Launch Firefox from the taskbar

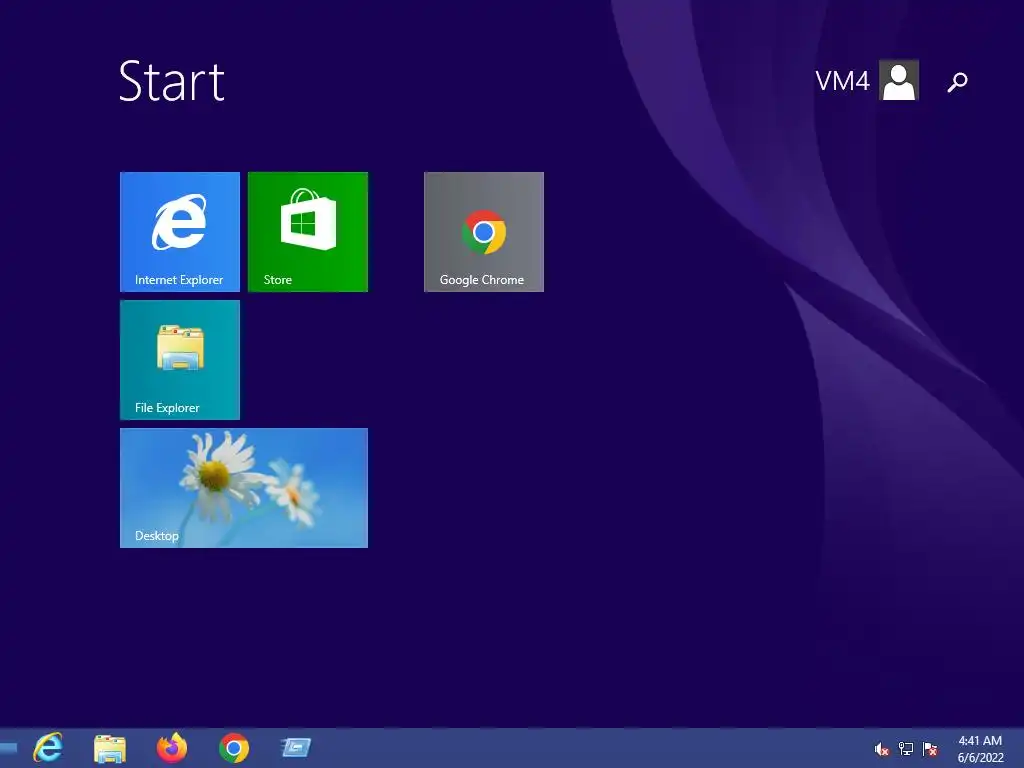coord(172,748)
